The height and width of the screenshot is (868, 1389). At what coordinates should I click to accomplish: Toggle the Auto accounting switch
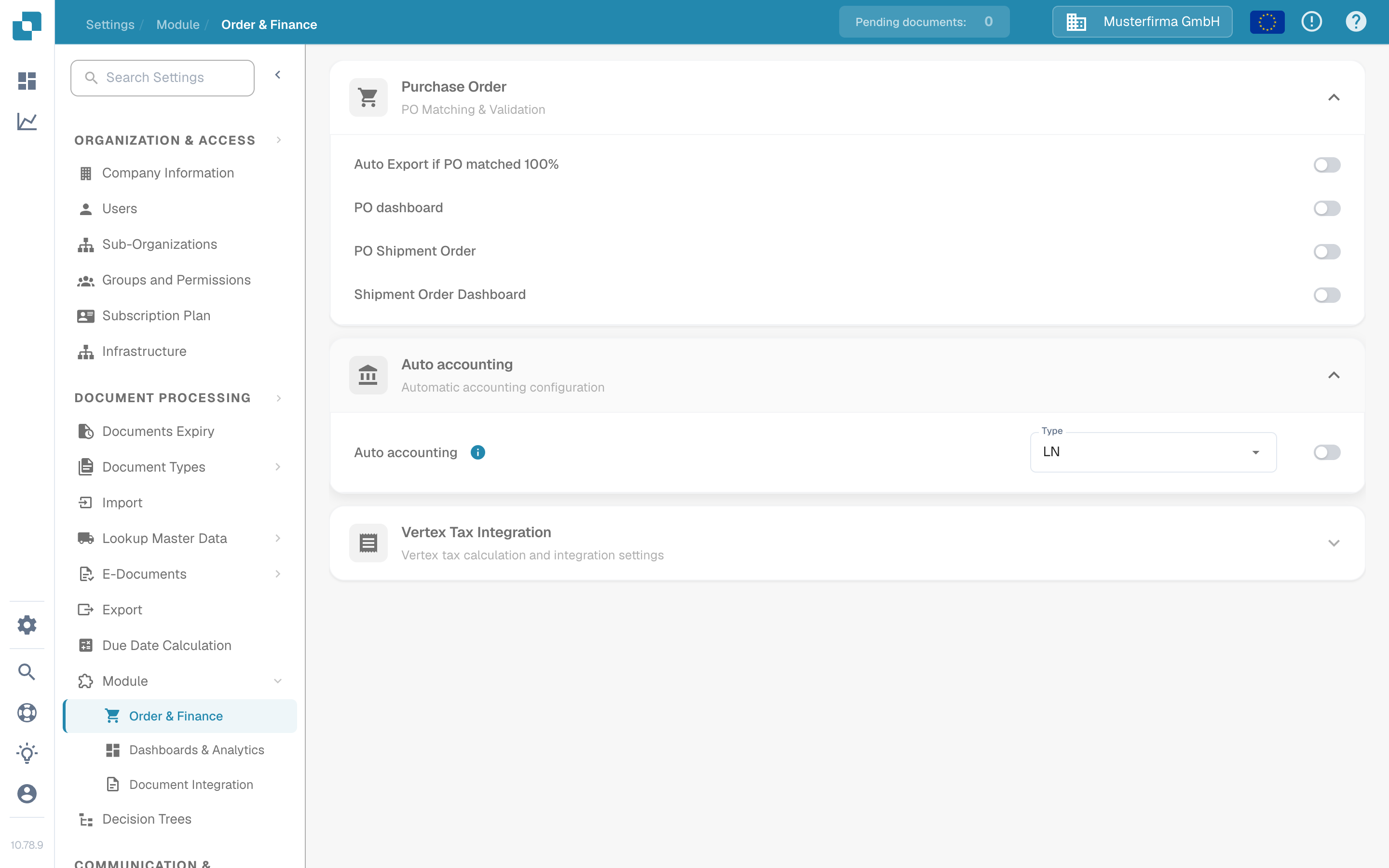(x=1327, y=452)
